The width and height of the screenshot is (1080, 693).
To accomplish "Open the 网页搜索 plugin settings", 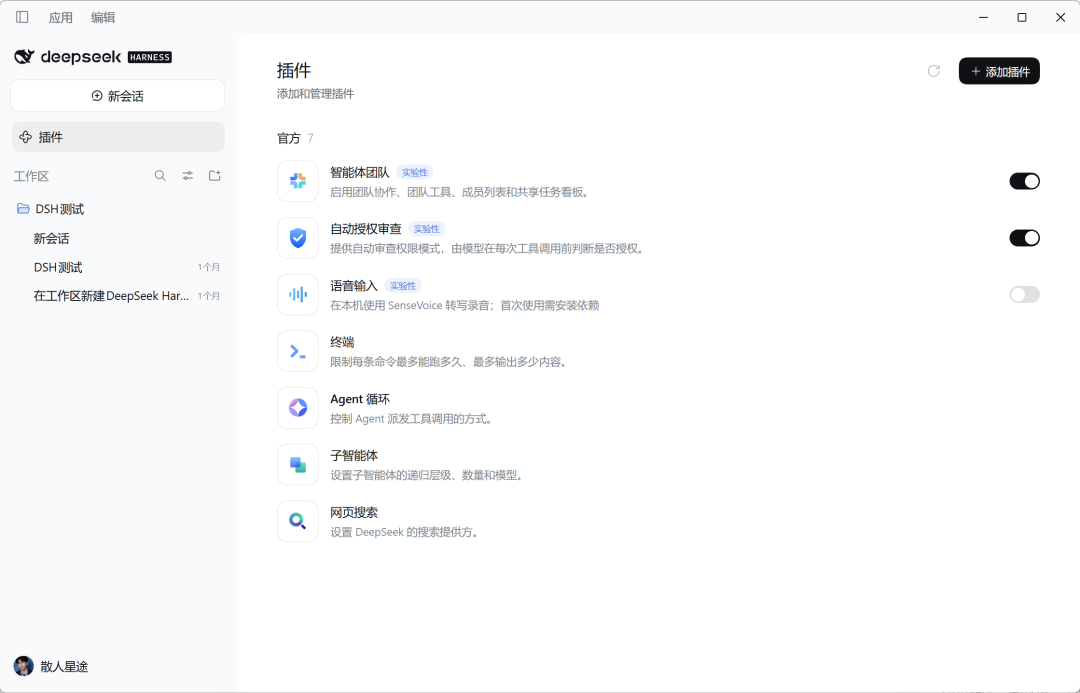I will coord(658,521).
